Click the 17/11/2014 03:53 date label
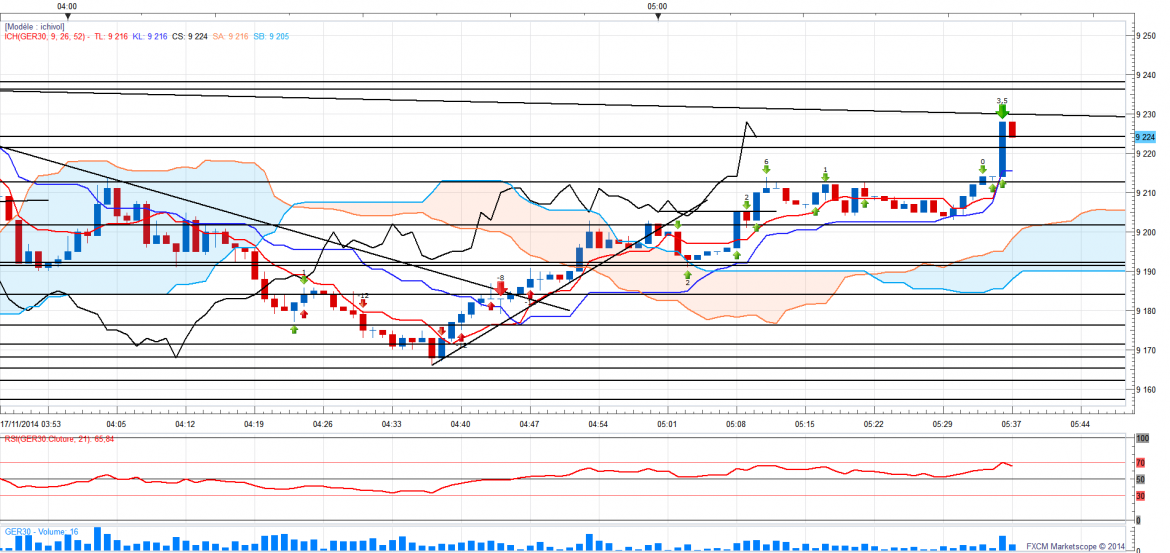 32,424
